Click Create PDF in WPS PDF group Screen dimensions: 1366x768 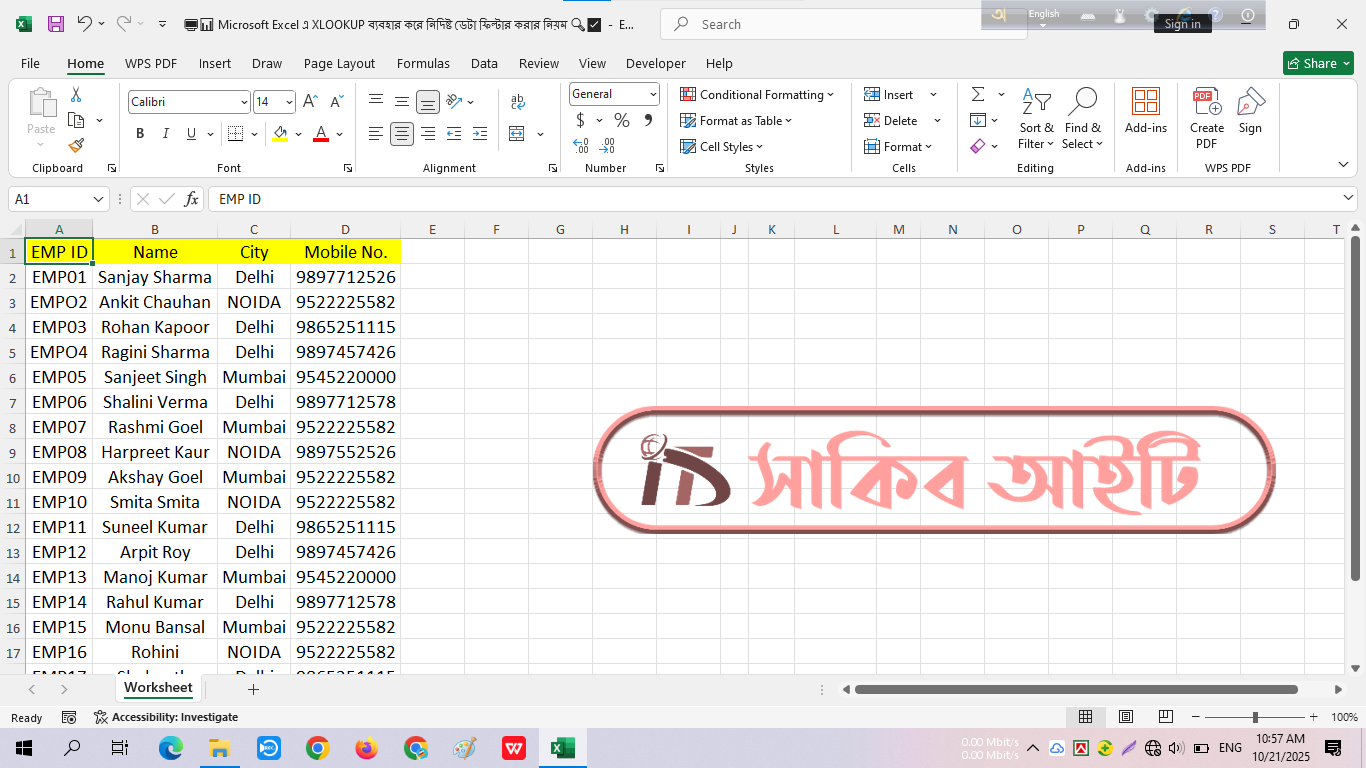click(1206, 117)
